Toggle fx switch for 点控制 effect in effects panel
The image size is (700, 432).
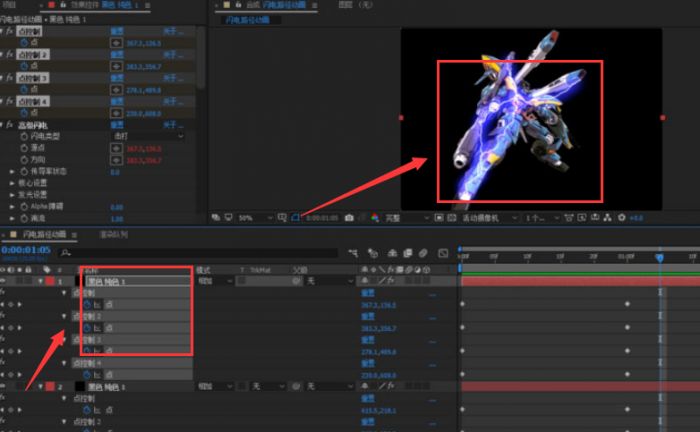pos(10,32)
